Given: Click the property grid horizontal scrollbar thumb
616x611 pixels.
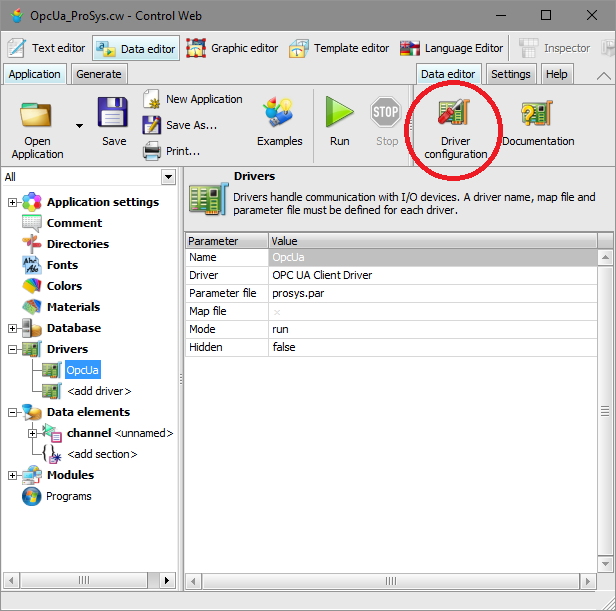Looking at the screenshot, I should click(391, 581).
